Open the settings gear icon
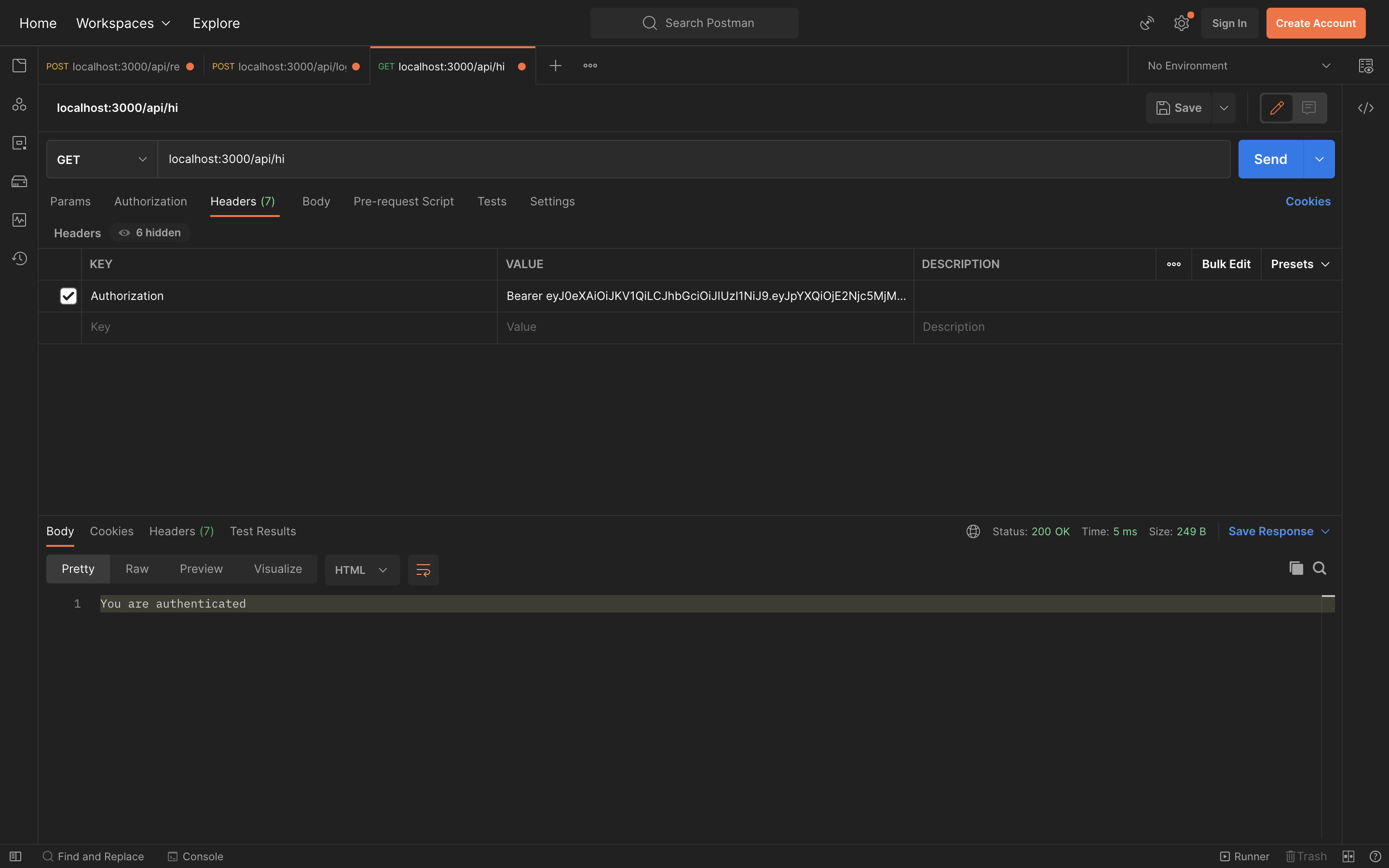Viewport: 1389px width, 868px height. pos(1181,23)
